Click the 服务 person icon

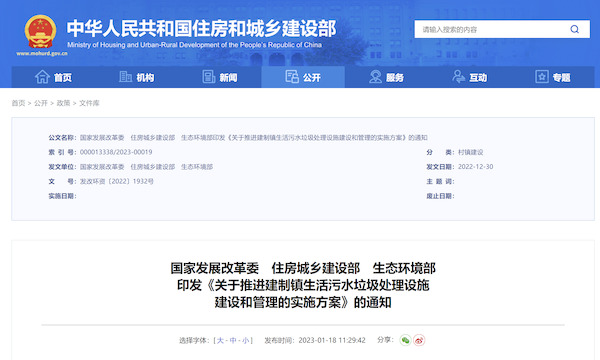(x=375, y=77)
